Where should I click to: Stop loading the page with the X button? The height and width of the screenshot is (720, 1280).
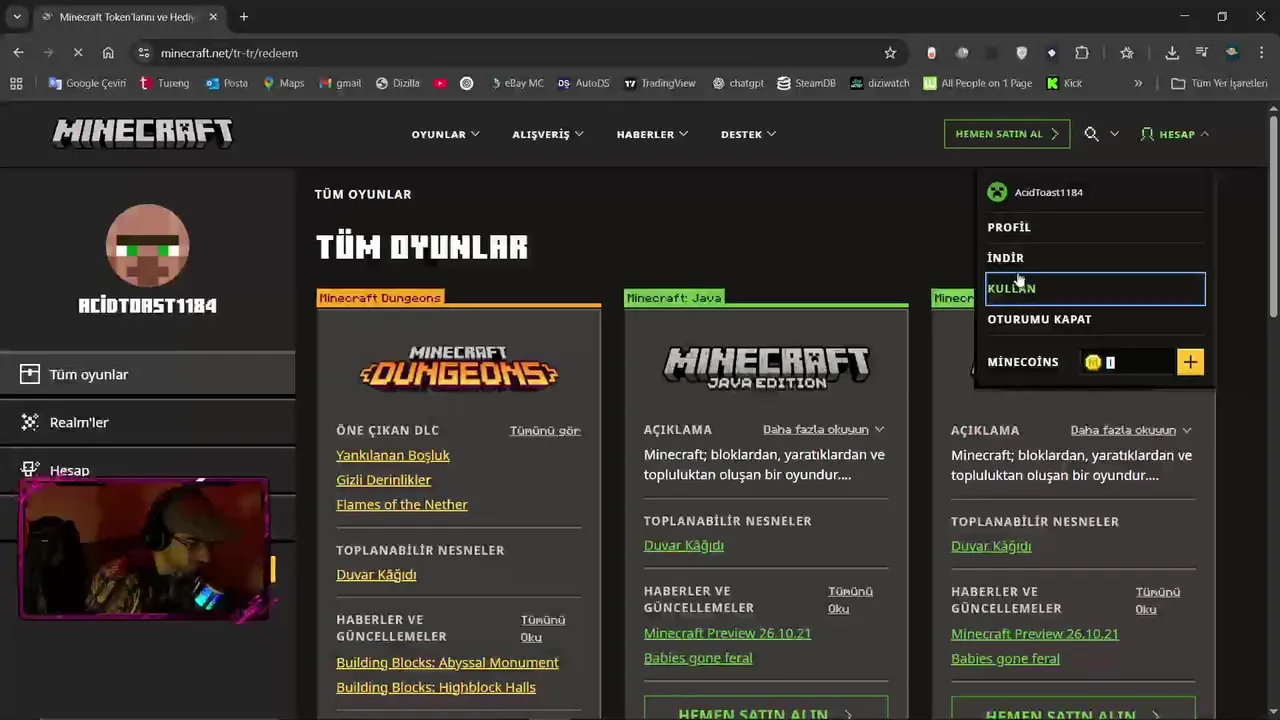(x=78, y=53)
